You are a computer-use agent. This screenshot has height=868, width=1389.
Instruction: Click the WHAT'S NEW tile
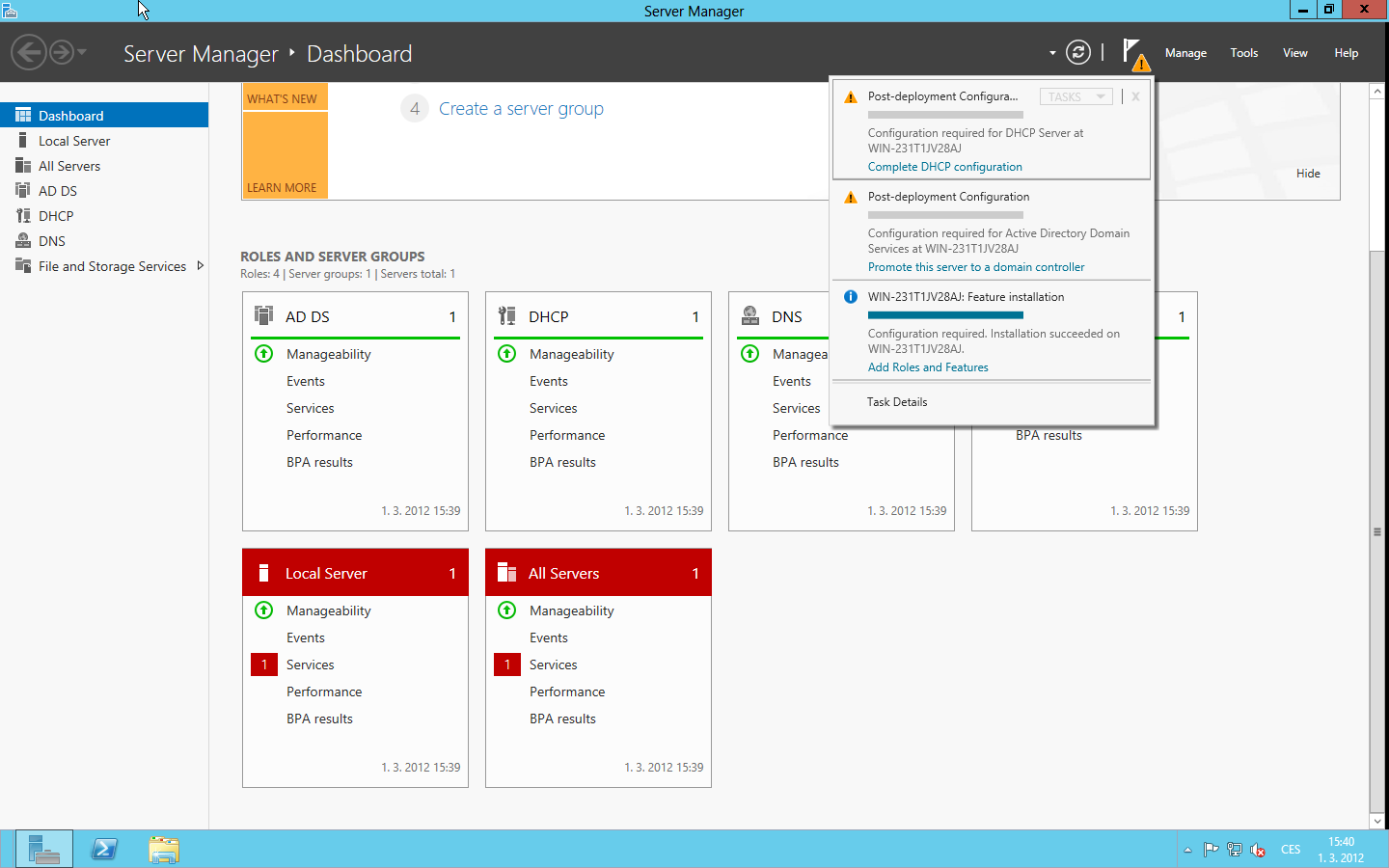click(285, 96)
